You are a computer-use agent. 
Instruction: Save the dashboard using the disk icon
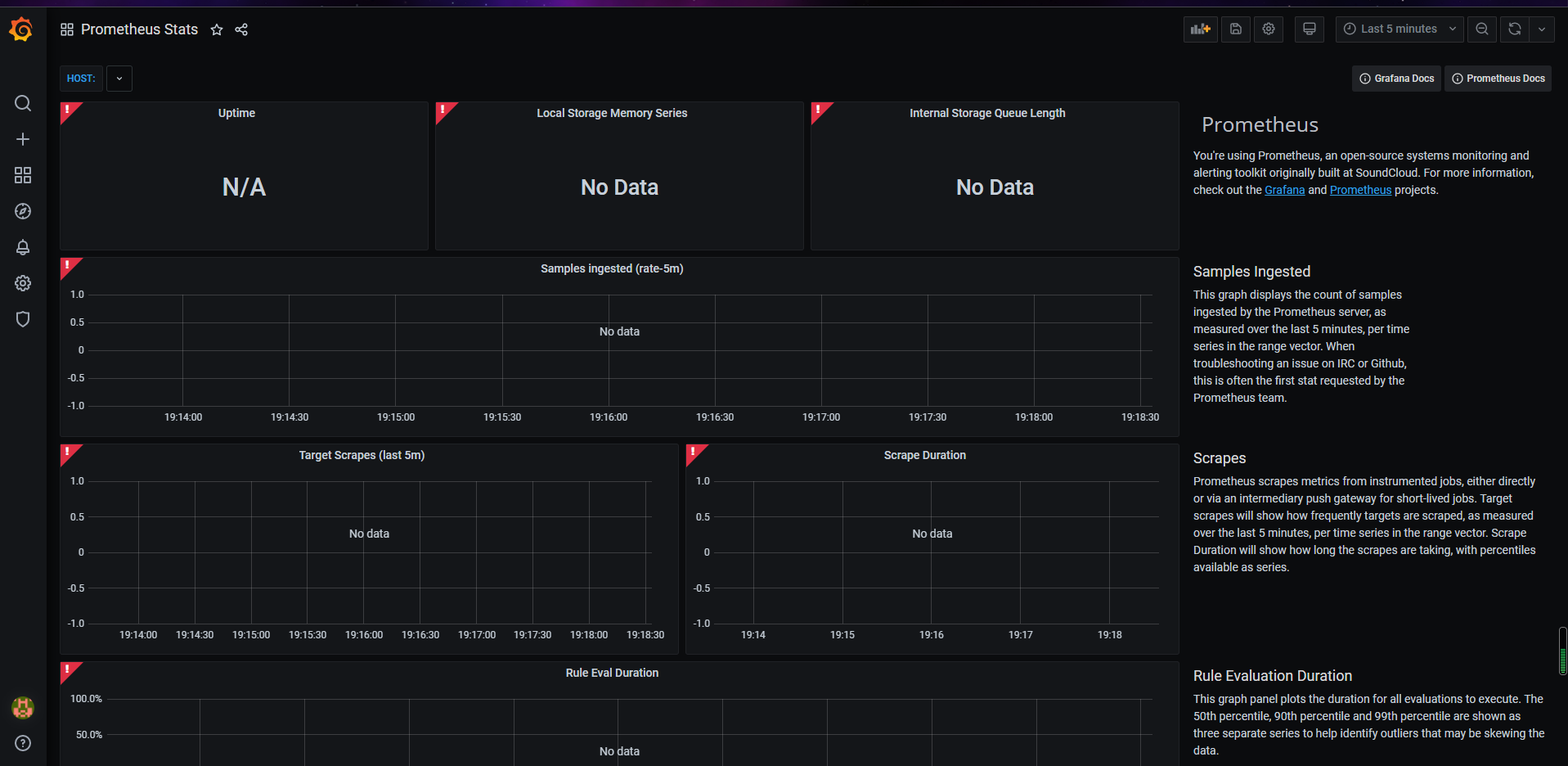click(1236, 29)
